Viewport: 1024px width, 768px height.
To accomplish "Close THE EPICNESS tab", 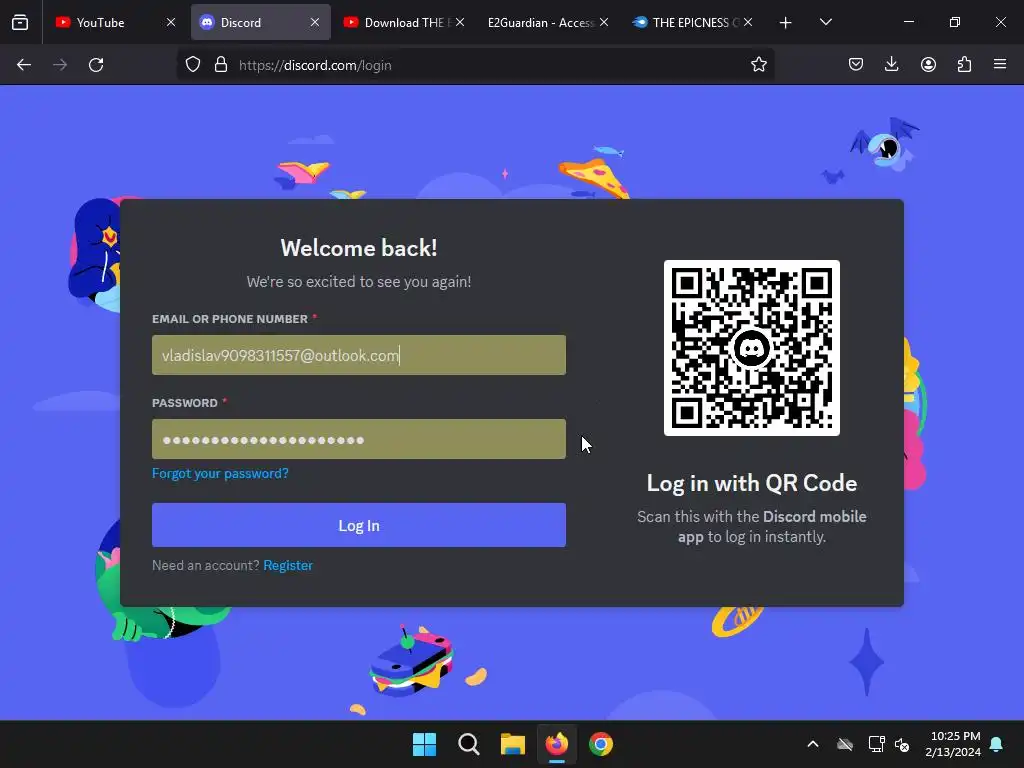I will (x=748, y=22).
